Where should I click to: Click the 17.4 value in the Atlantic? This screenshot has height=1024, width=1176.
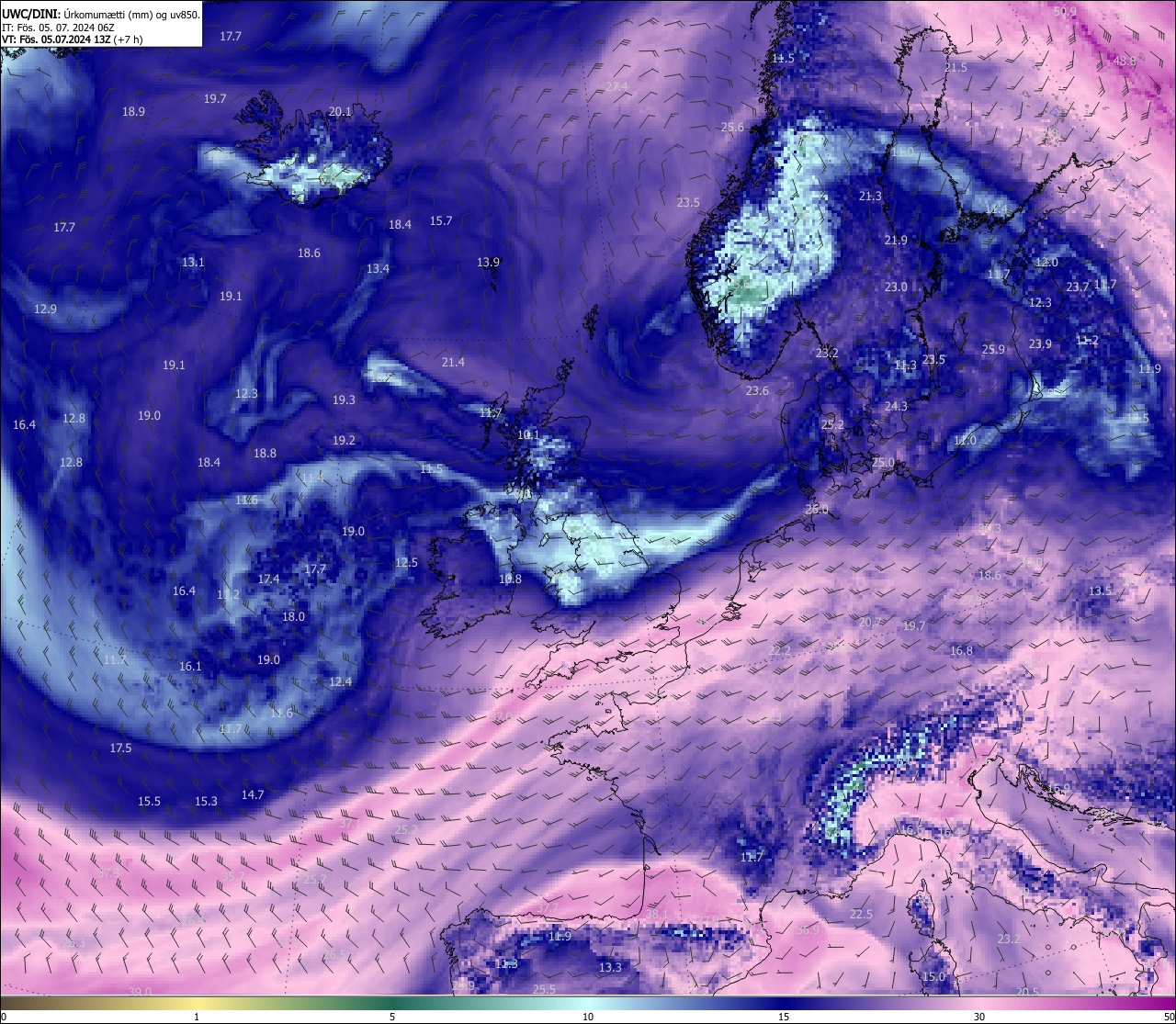(268, 579)
